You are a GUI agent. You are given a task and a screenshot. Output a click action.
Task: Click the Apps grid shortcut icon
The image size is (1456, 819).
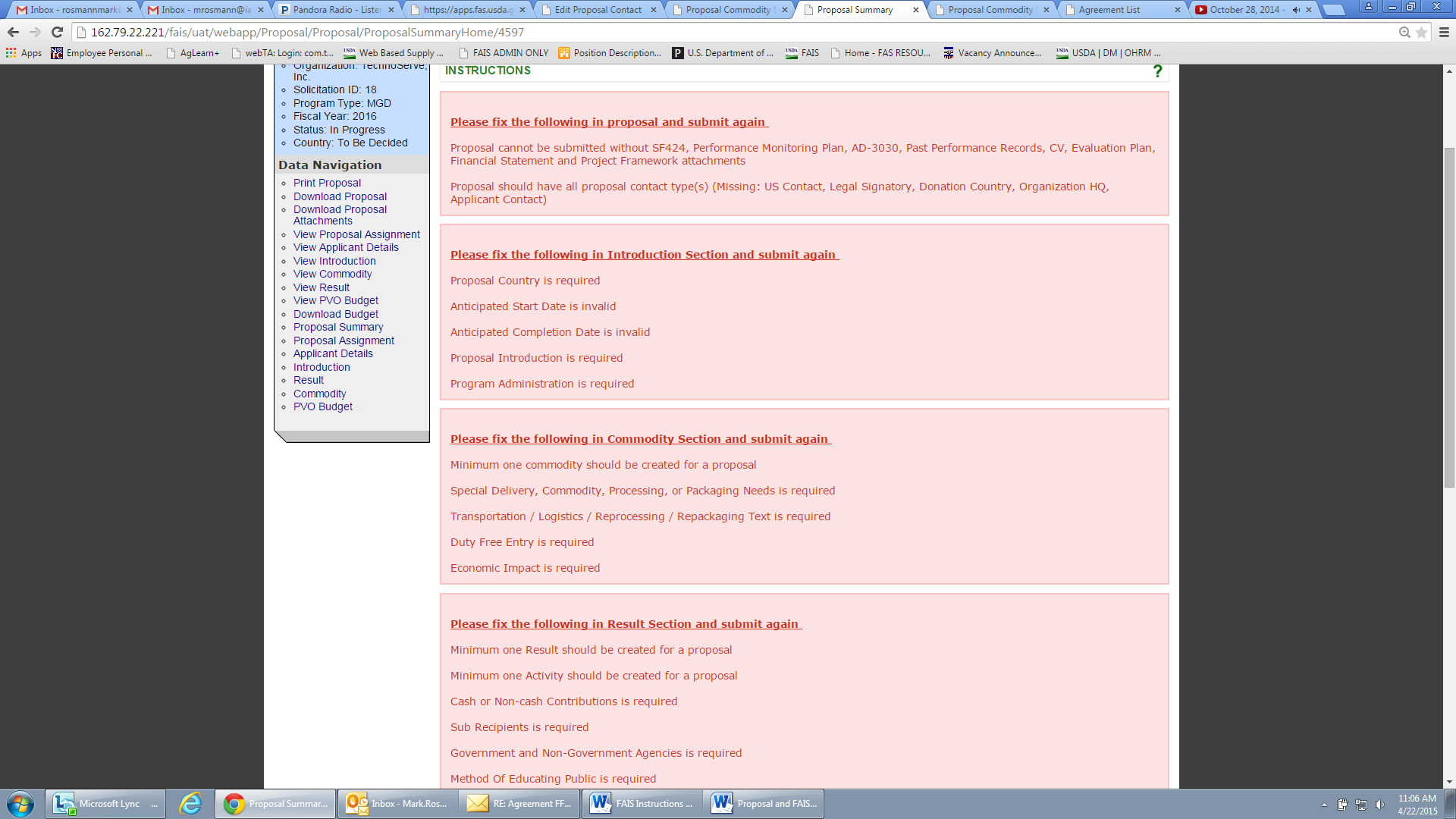(11, 53)
